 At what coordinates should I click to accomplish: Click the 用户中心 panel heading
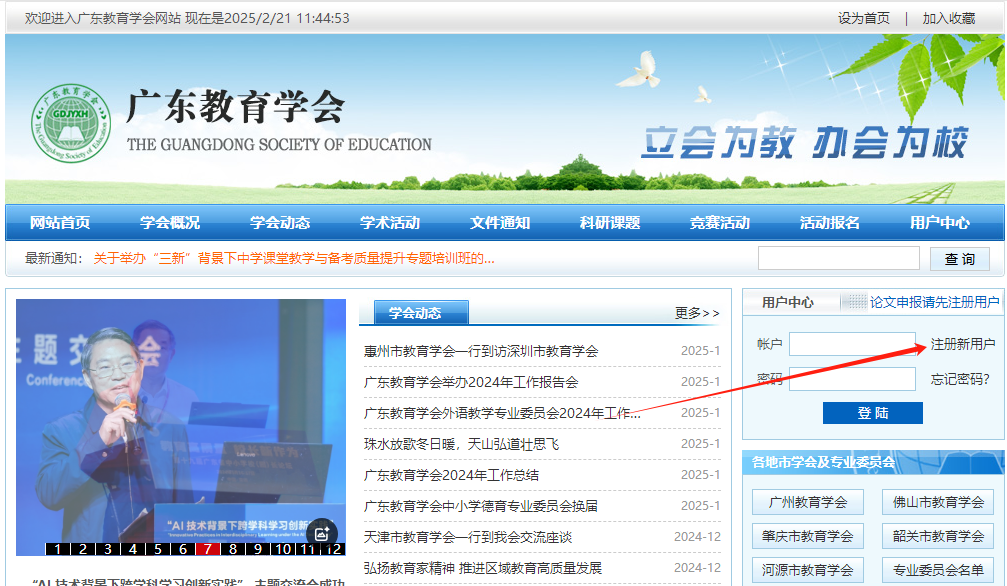click(x=787, y=302)
